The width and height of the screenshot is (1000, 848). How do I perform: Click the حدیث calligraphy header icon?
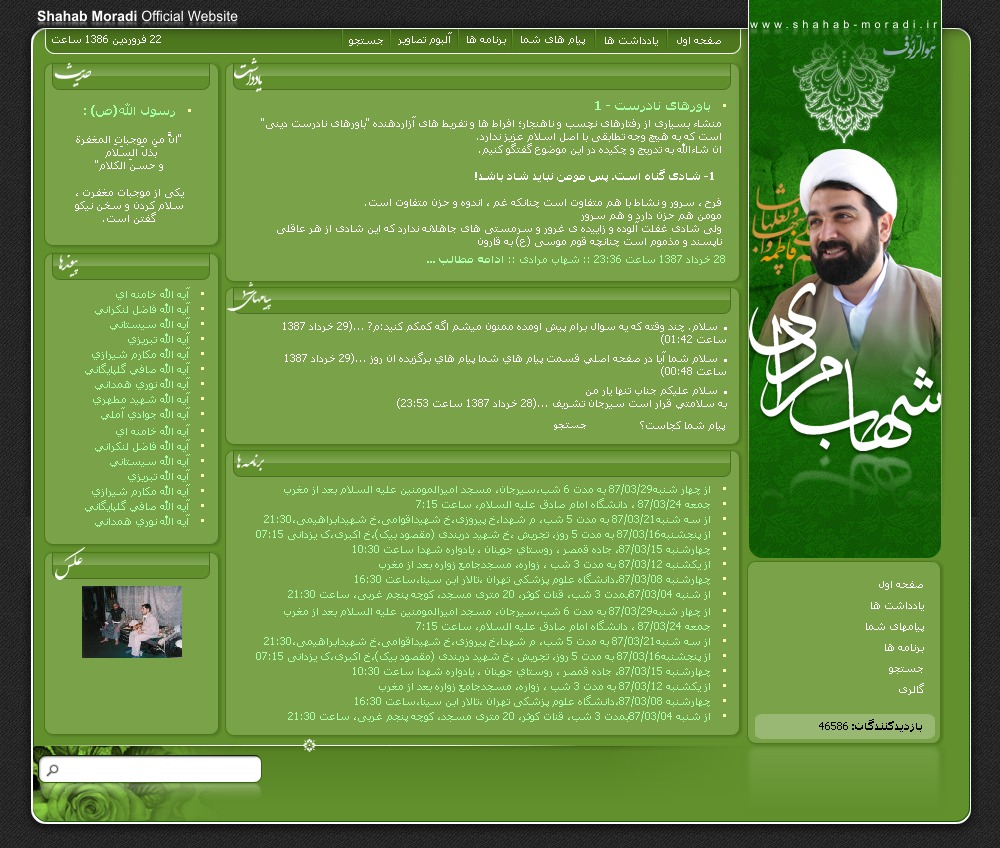tap(74, 74)
